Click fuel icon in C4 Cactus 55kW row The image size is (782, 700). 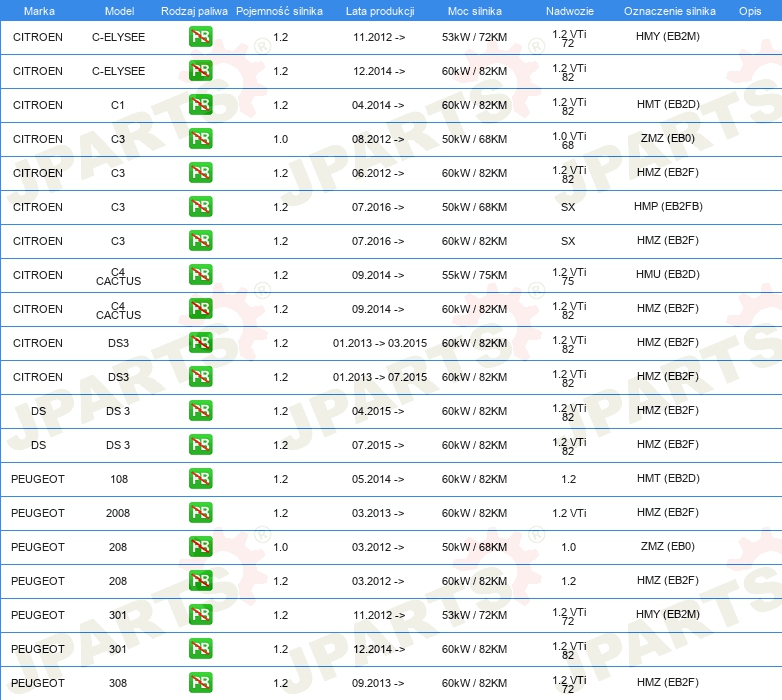click(200, 275)
